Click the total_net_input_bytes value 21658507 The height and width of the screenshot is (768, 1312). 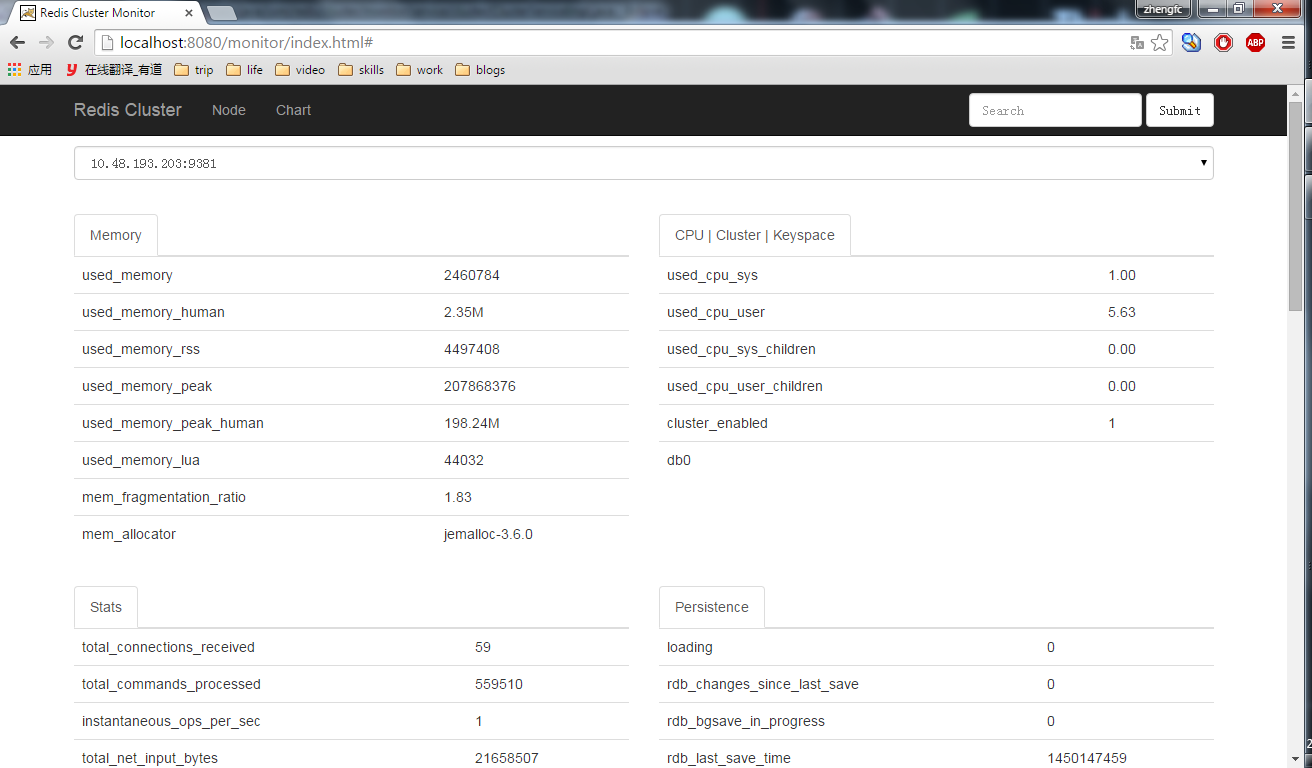(507, 758)
